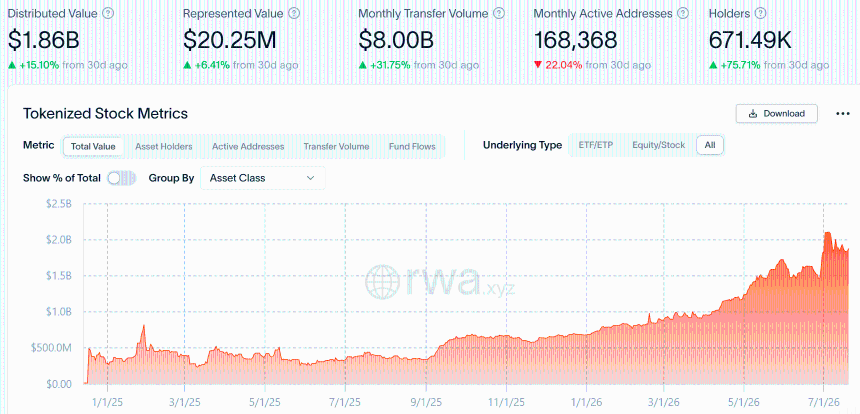Open the Asset Class Group By dropdown

[x=263, y=178]
